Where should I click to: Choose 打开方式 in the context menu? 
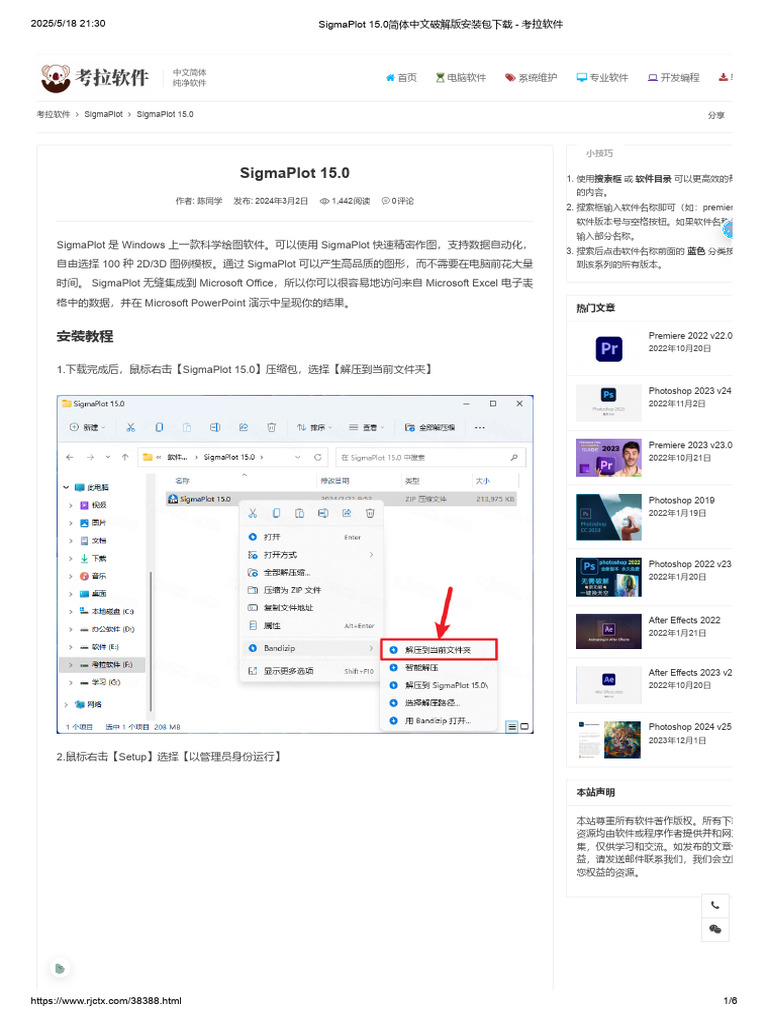click(310, 555)
